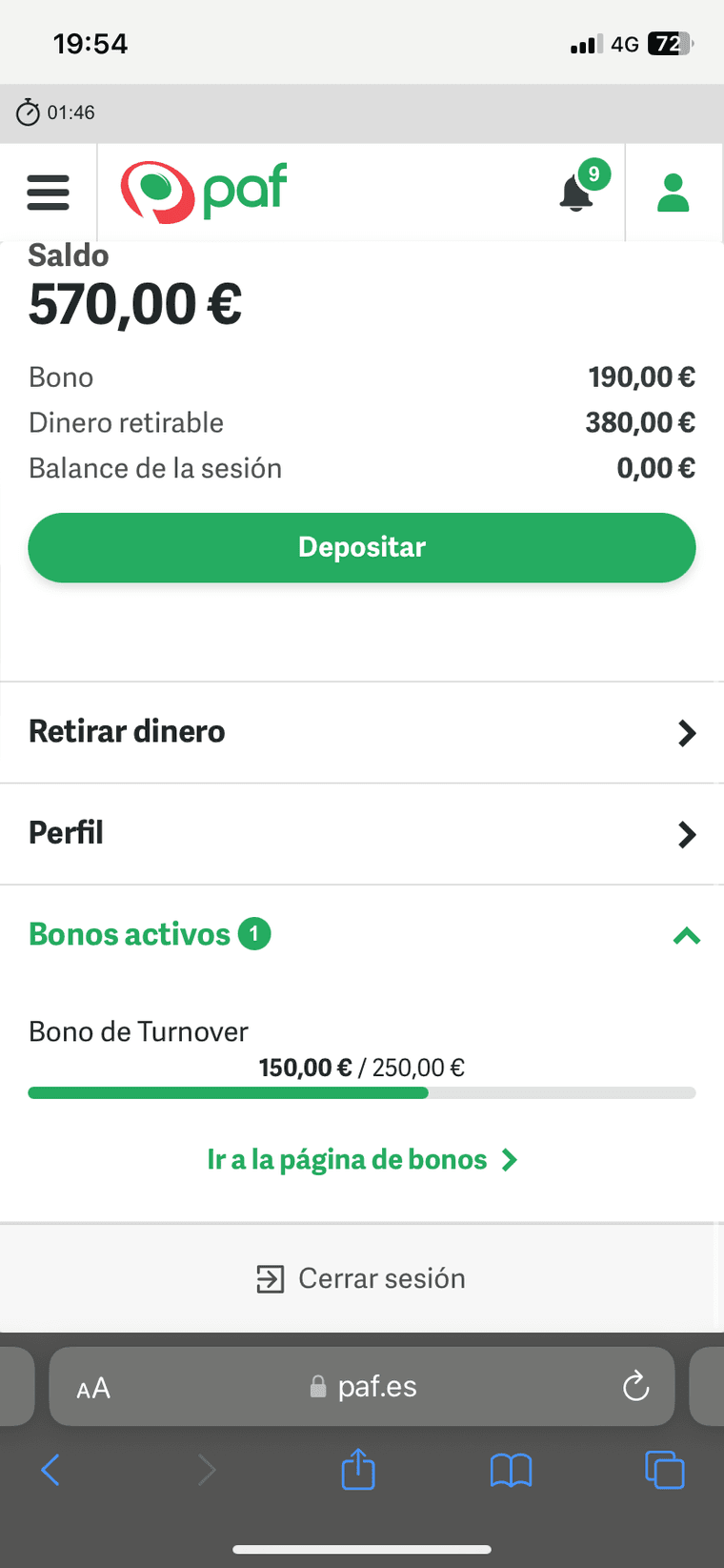This screenshot has height=1568, width=724.
Task: Tap the paf.es address field
Action: [x=362, y=1386]
